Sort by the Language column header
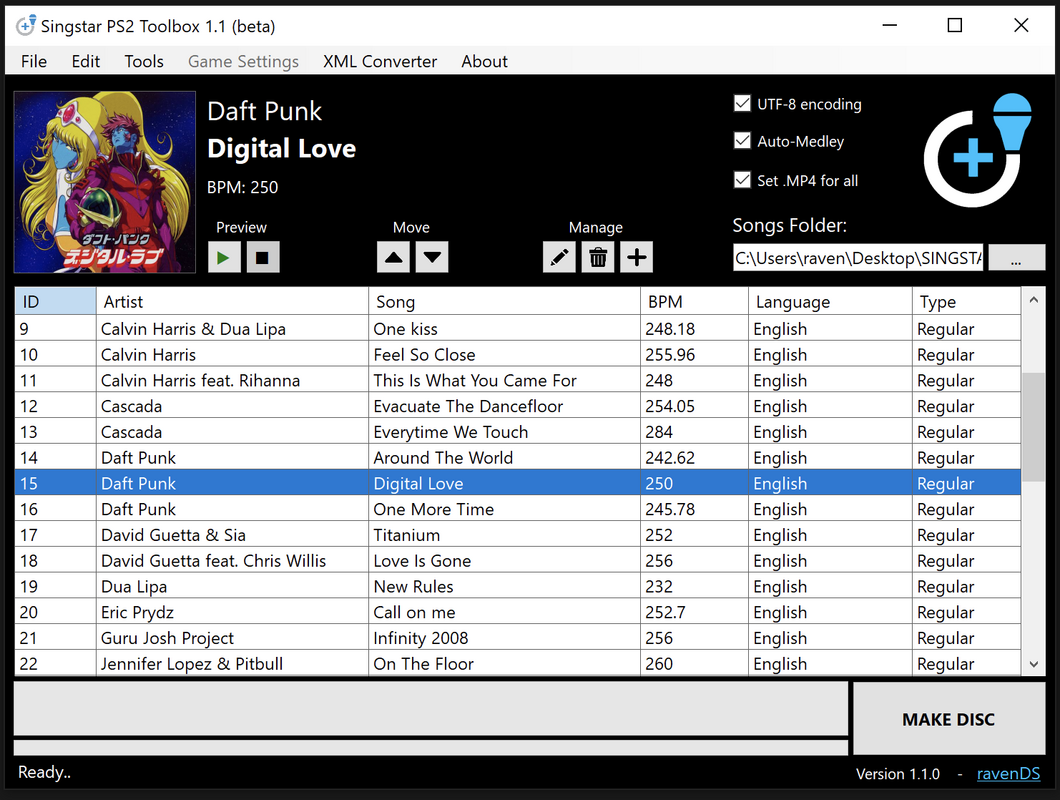Viewport: 1060px width, 800px height. pyautogui.click(x=831, y=302)
